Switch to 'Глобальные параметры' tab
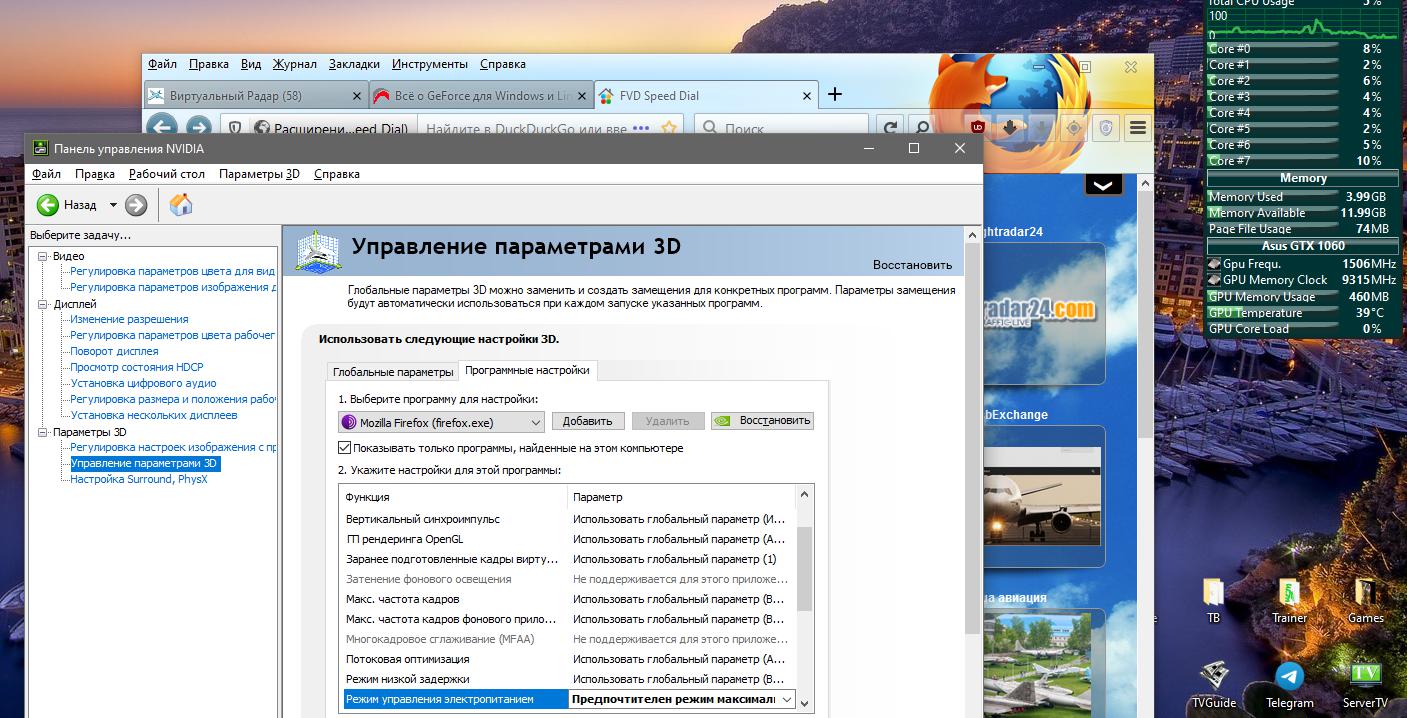The image size is (1407, 718). pyautogui.click(x=392, y=372)
